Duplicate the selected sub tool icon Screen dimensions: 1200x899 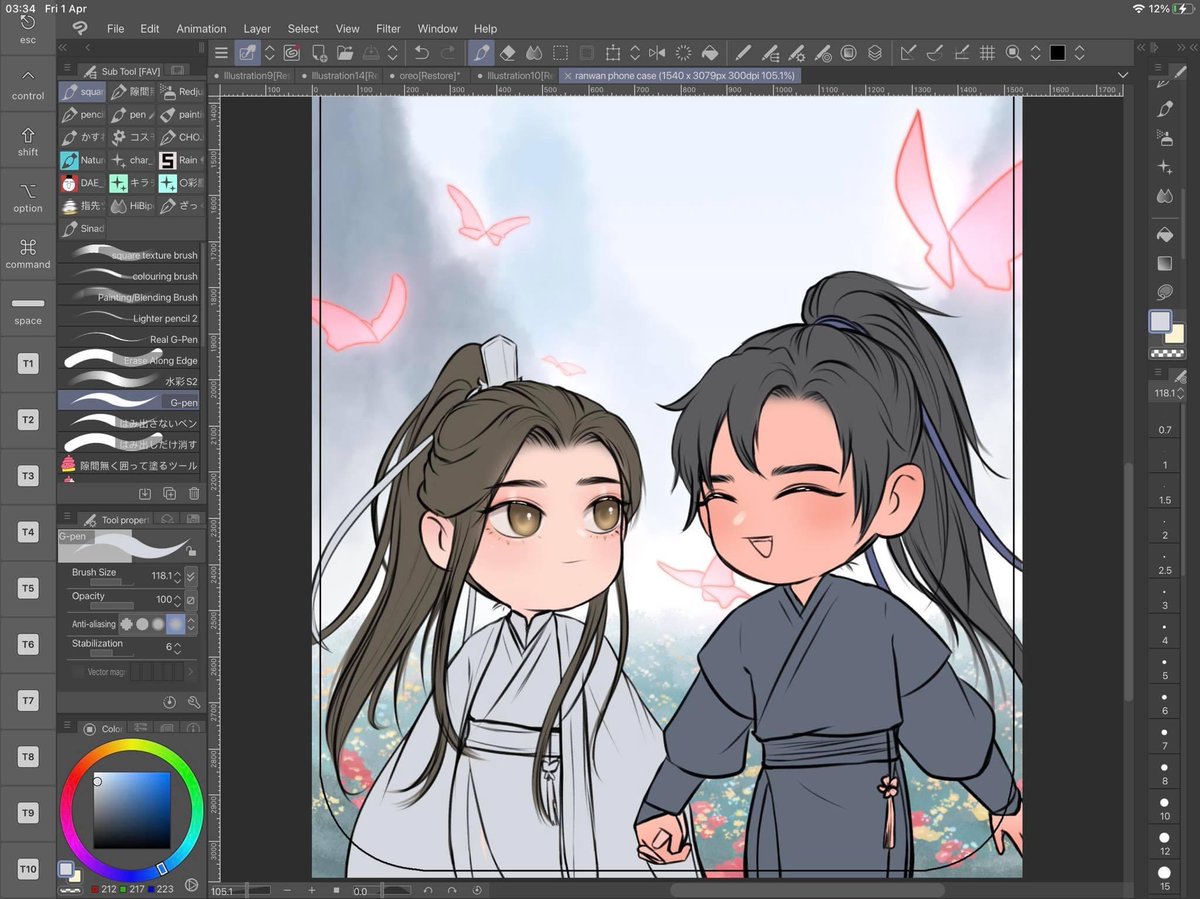coord(169,493)
